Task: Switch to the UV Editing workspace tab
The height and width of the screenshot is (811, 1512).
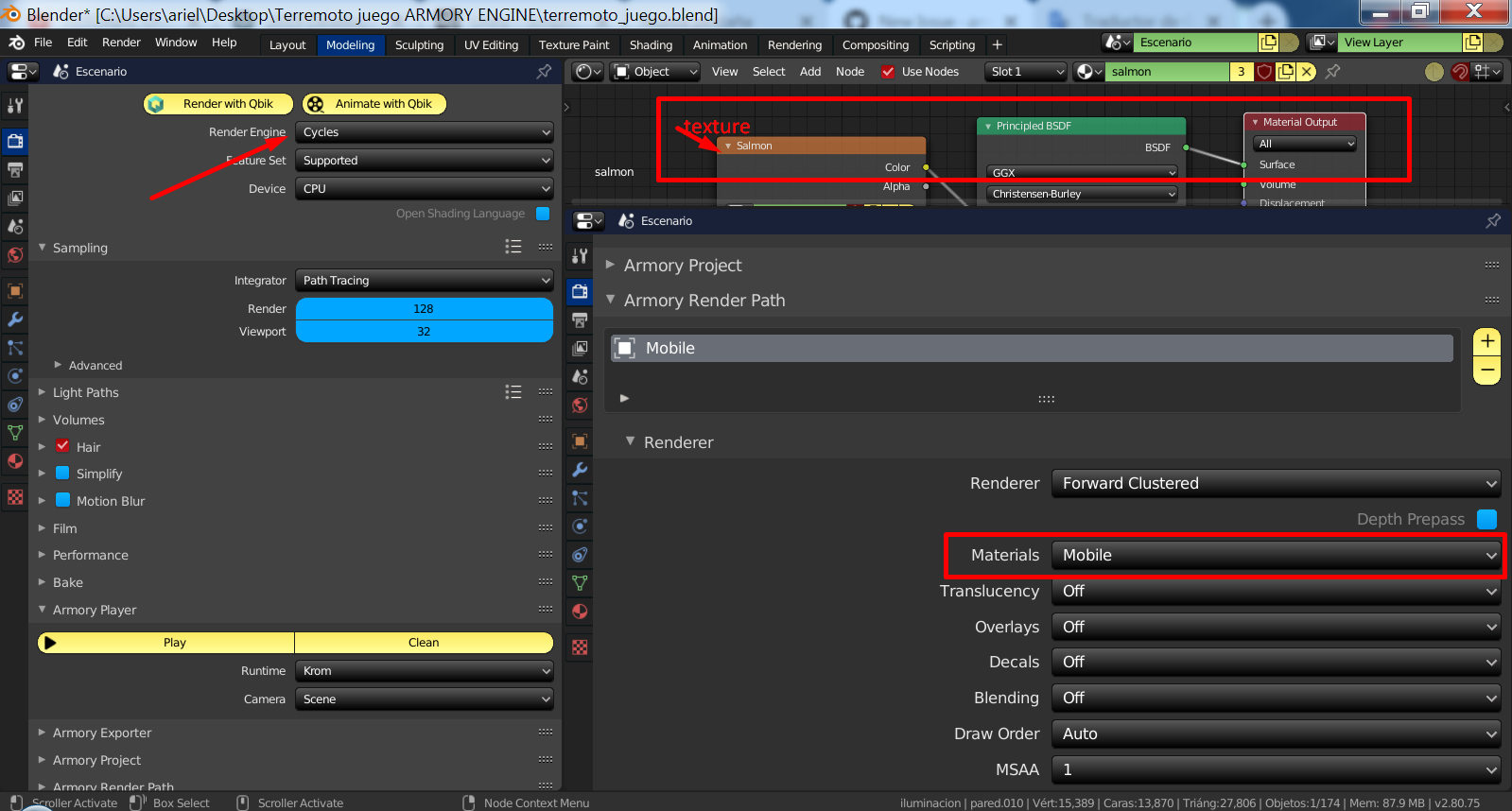Action: (491, 44)
